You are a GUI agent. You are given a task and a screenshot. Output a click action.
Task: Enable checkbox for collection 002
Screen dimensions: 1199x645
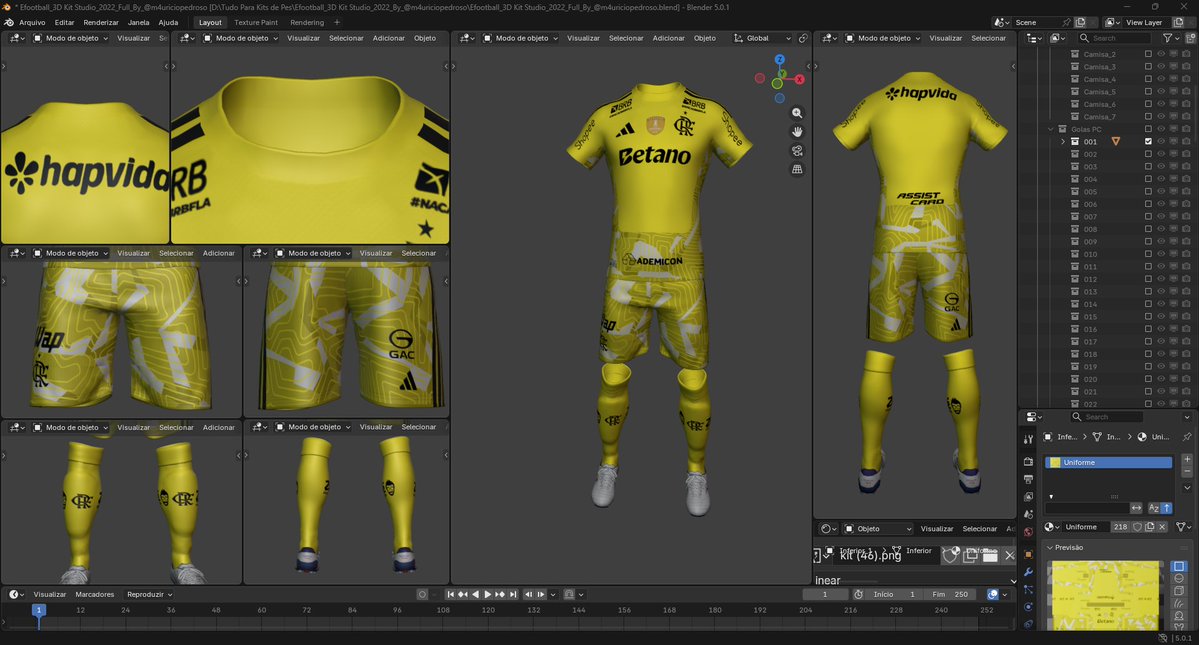pos(1148,154)
